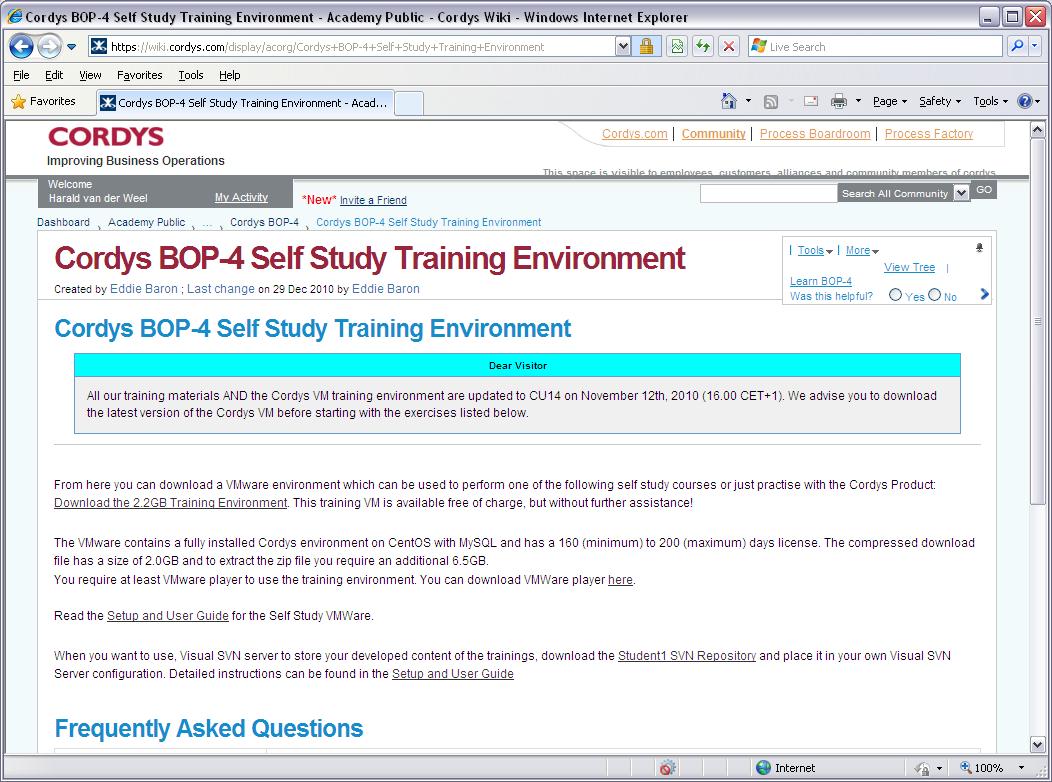1052x782 pixels.
Task: Click the Home icon in command bar
Action: coord(729,101)
